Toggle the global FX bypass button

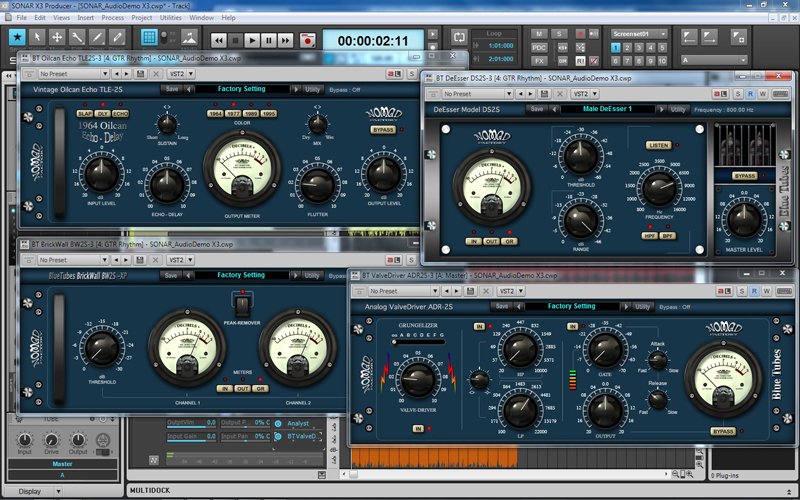[539, 61]
